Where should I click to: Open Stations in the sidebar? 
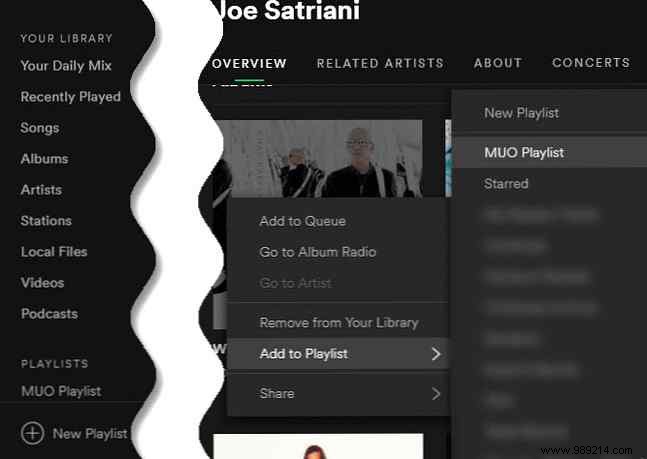(x=46, y=221)
